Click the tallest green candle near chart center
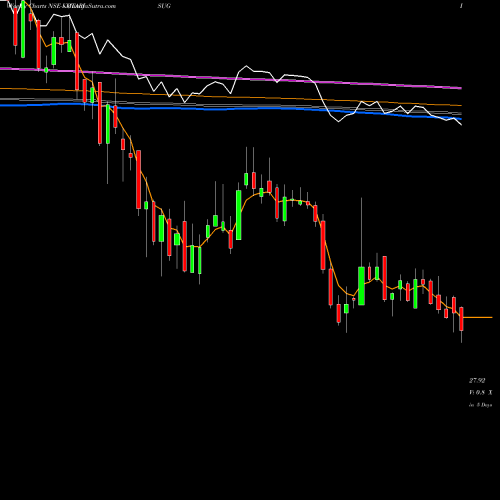Screen dimensions: 500x500 click(x=239, y=215)
